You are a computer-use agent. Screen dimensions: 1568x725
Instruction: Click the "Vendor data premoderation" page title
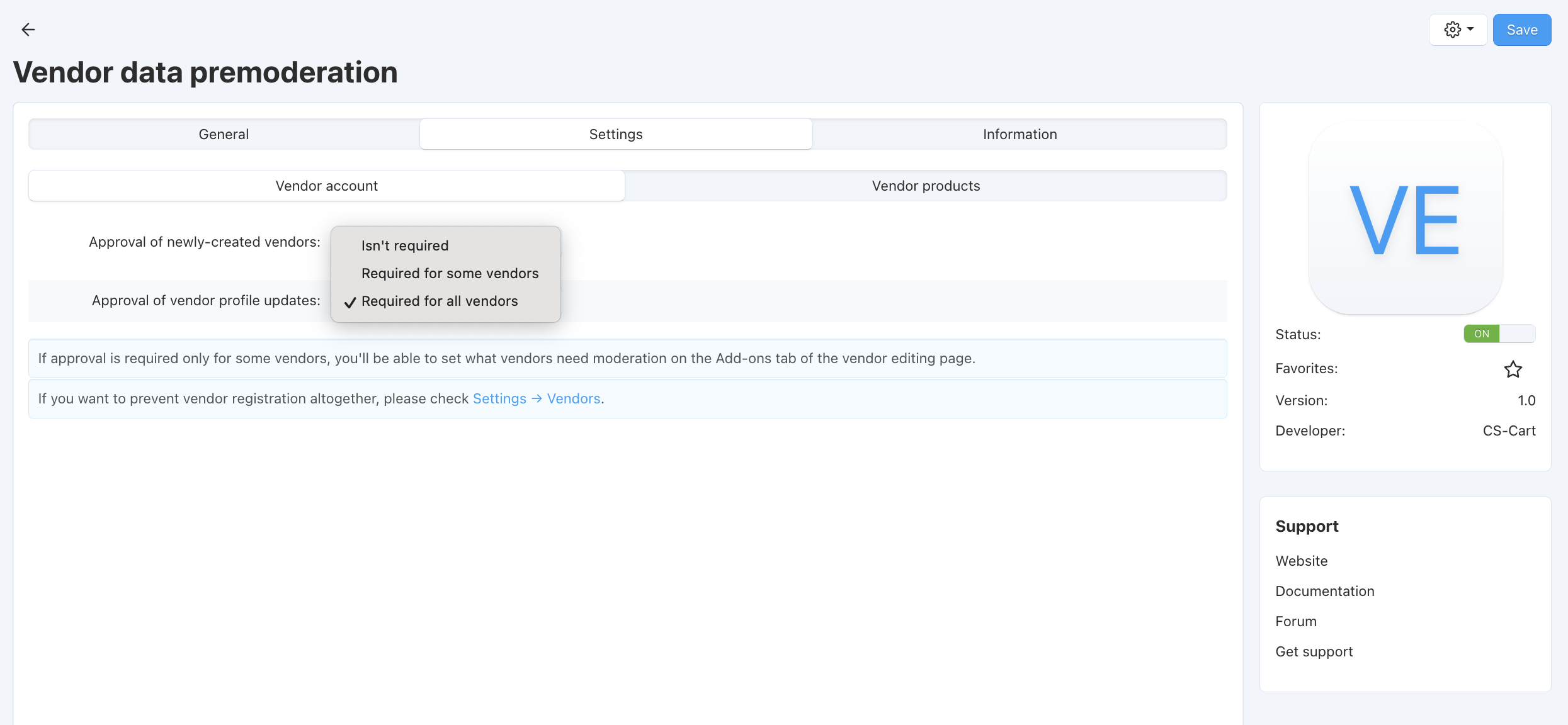click(x=205, y=72)
